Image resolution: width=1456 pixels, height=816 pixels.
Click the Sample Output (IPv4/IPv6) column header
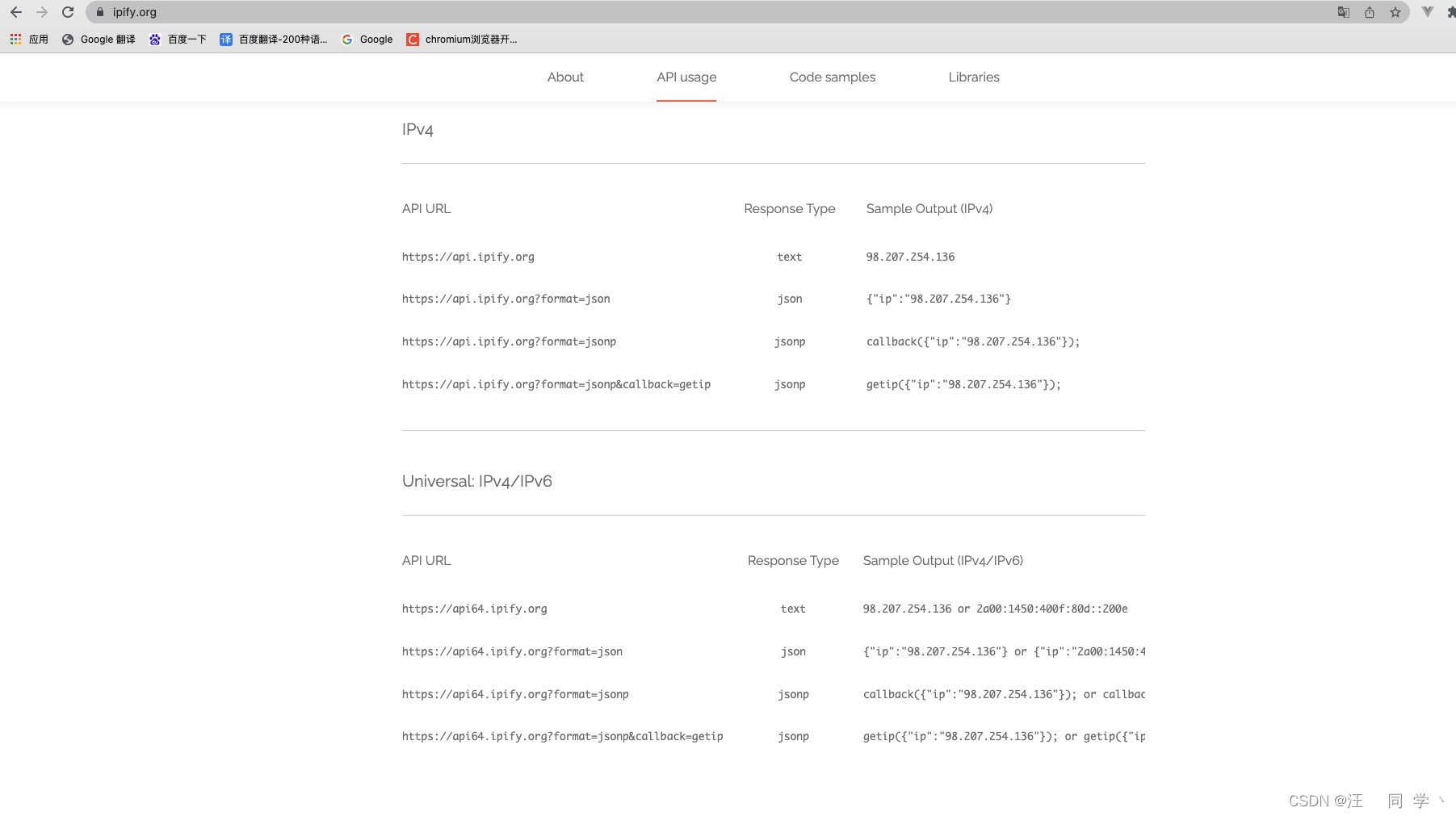pos(943,561)
